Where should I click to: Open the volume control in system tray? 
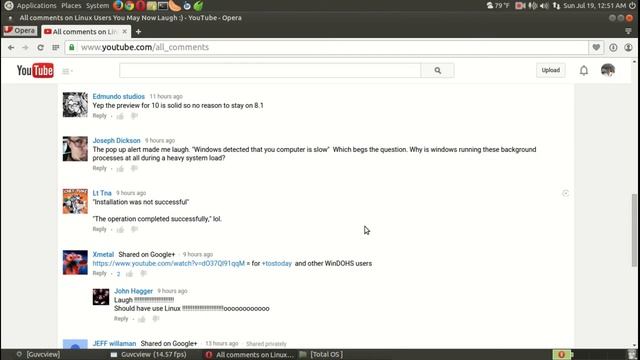pos(544,6)
